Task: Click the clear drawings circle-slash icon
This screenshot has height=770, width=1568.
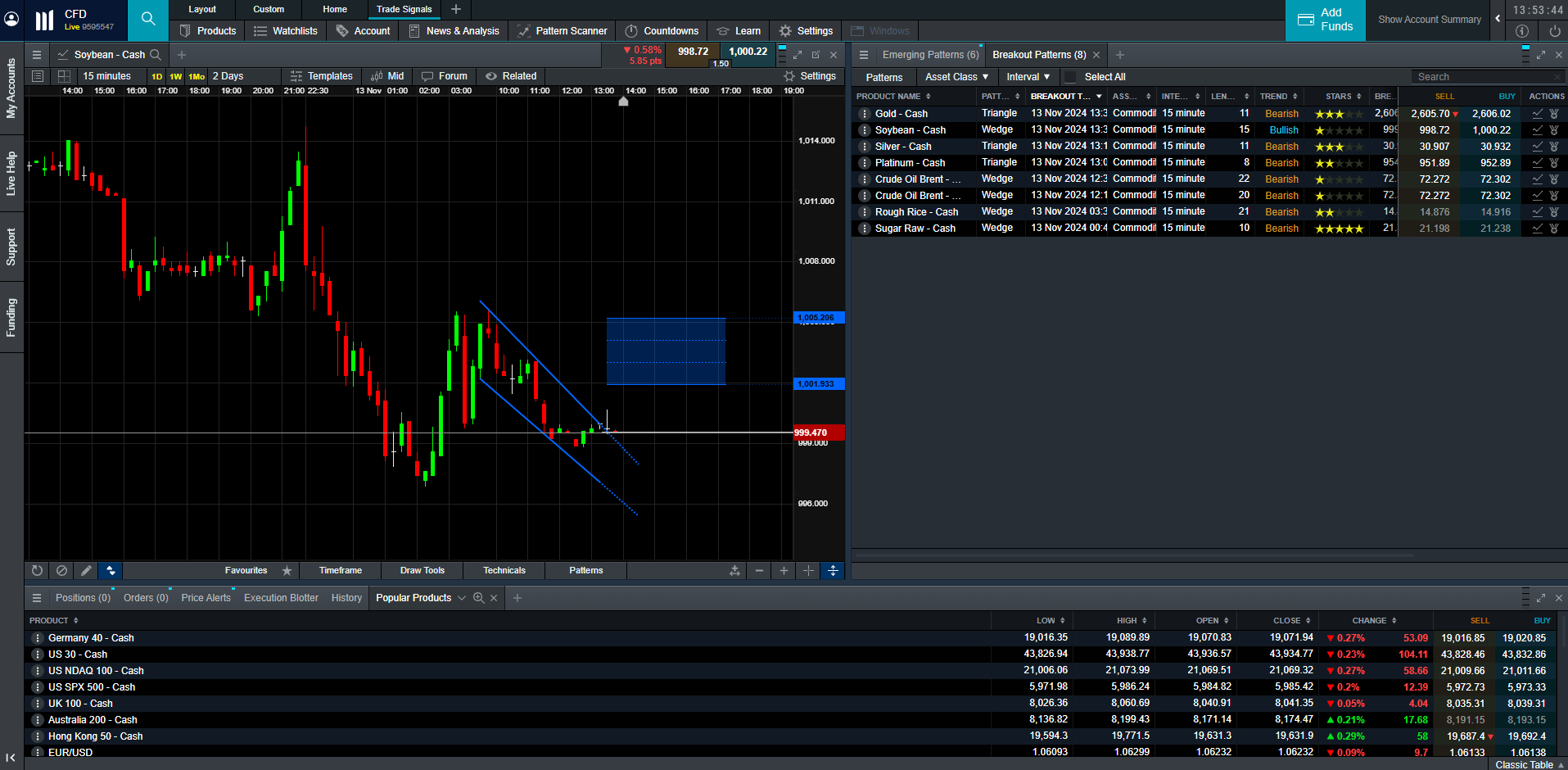Action: click(x=61, y=570)
